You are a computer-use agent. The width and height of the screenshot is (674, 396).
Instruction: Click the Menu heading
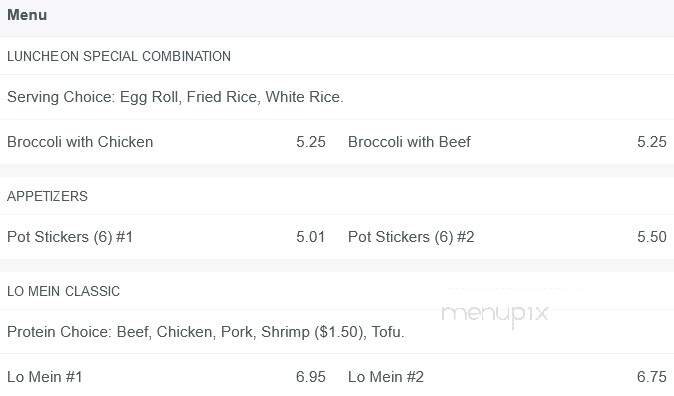(x=27, y=15)
